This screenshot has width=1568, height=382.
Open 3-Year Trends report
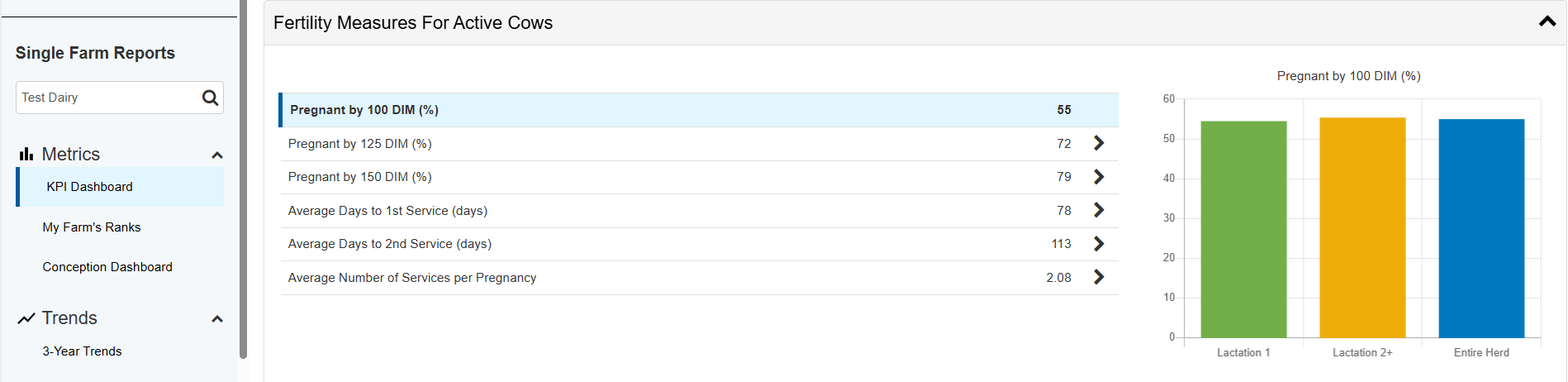(x=82, y=351)
